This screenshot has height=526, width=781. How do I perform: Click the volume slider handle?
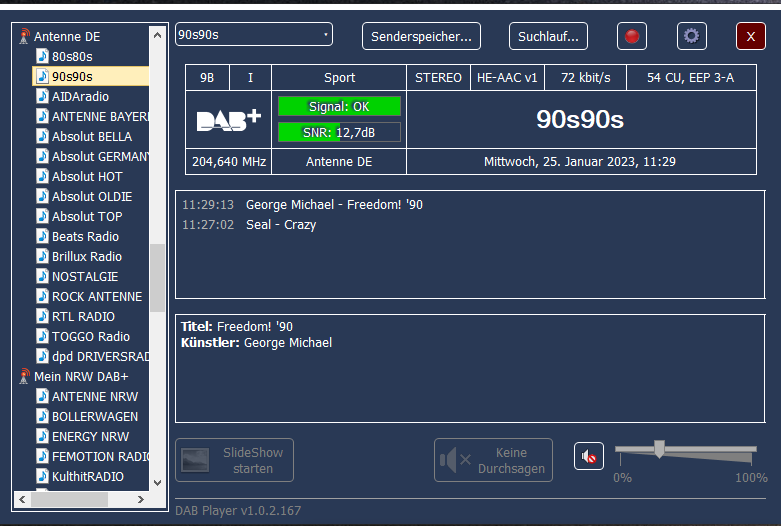(x=659, y=449)
